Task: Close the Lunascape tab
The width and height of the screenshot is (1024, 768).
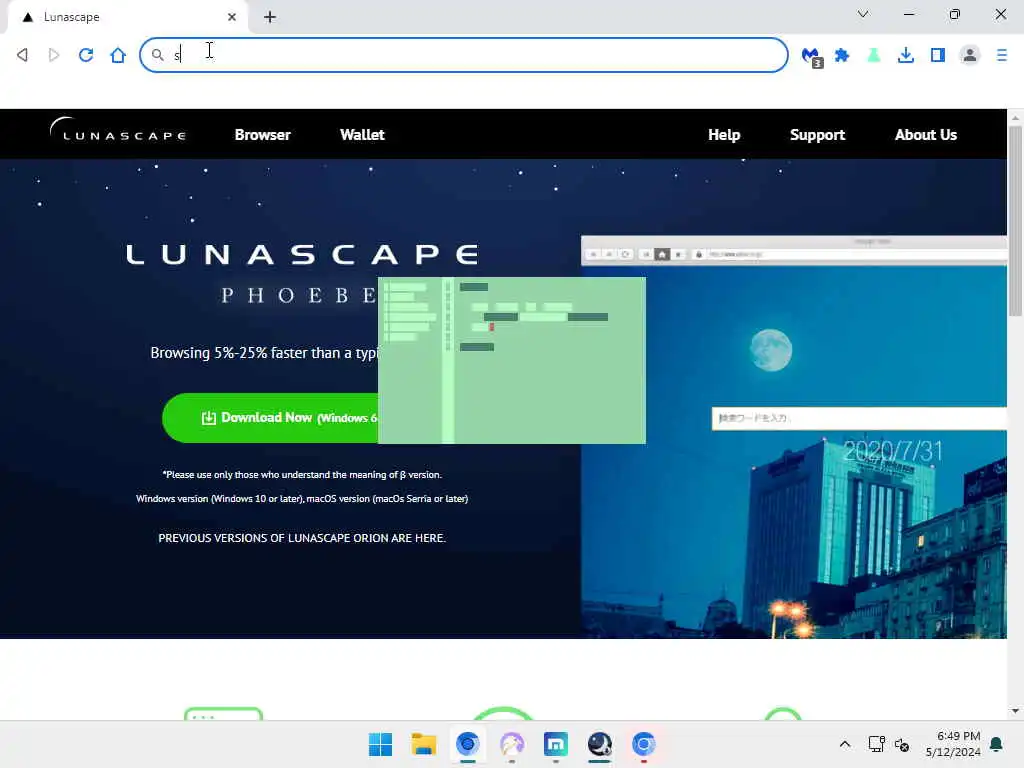Action: (231, 17)
